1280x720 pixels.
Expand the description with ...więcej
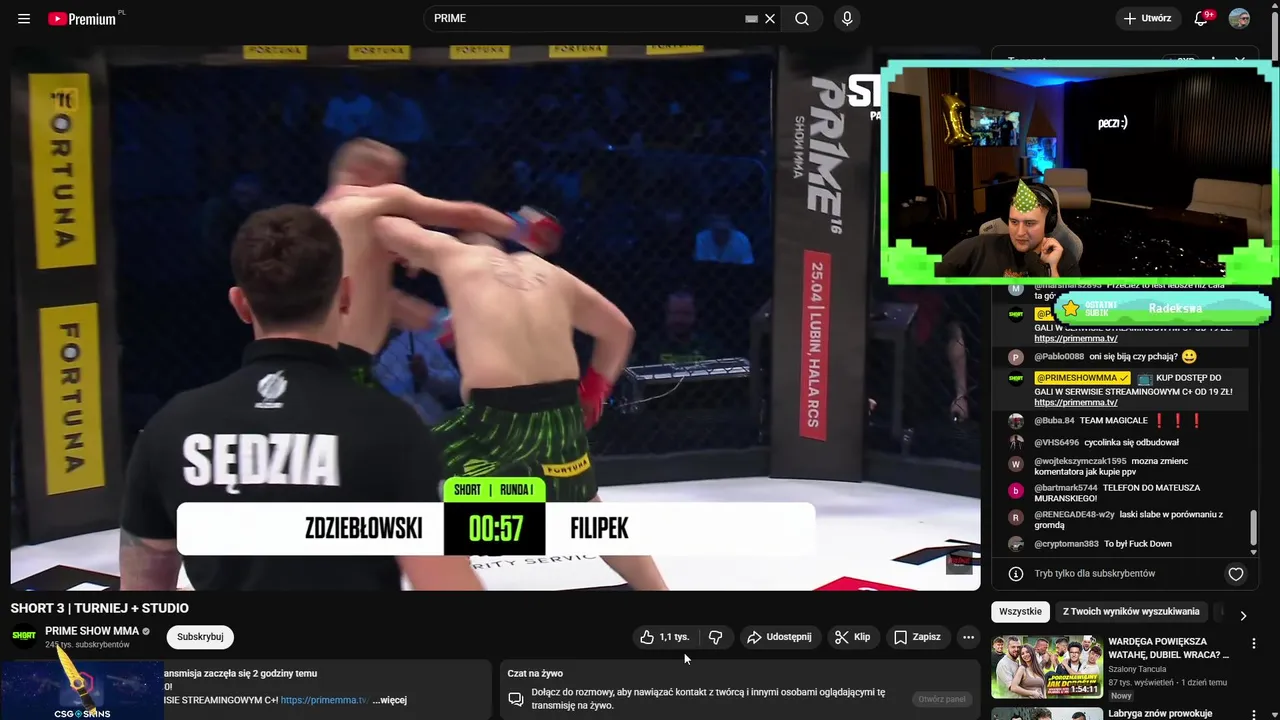pyautogui.click(x=390, y=700)
